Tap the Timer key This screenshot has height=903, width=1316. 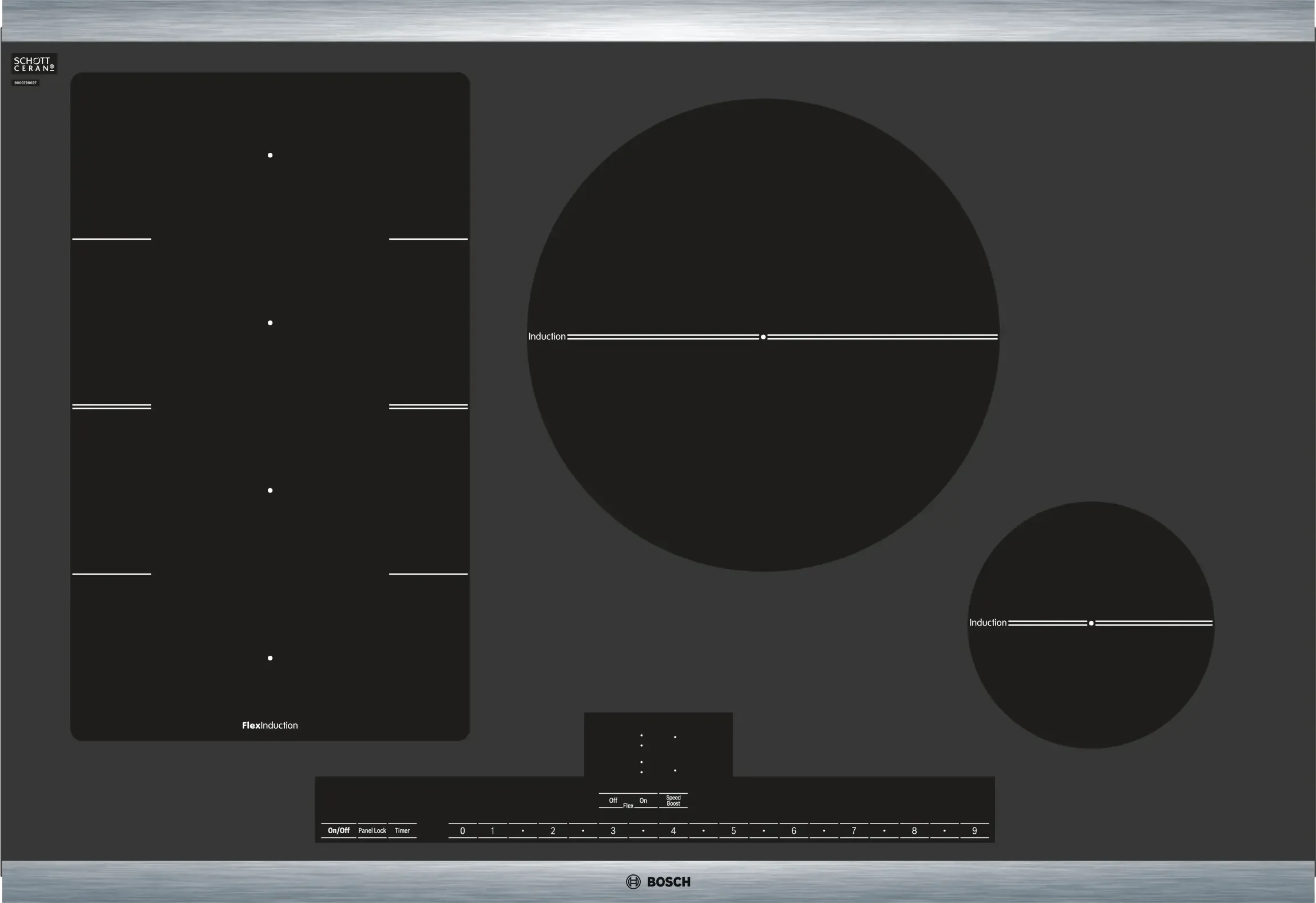402,830
